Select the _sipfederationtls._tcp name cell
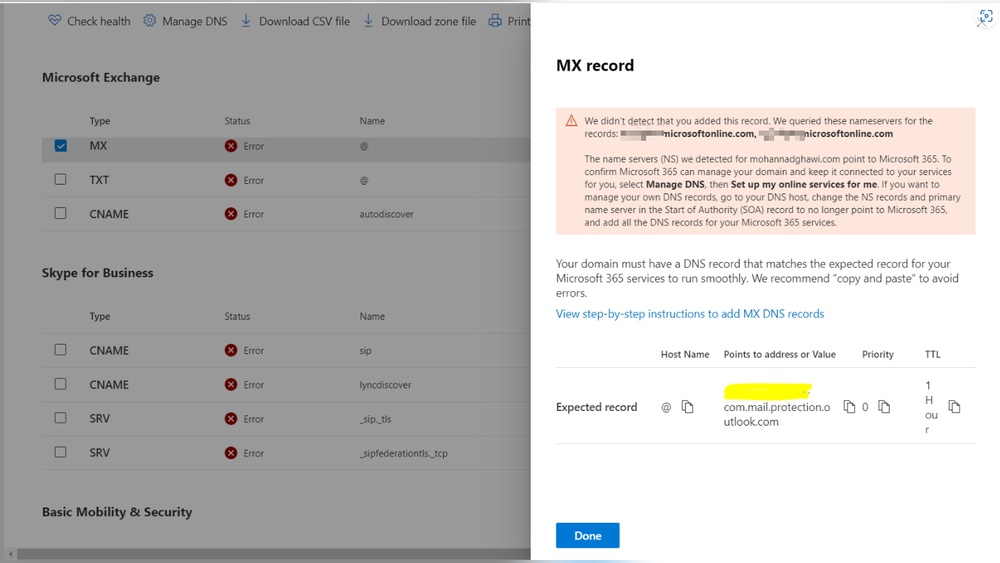 point(404,453)
